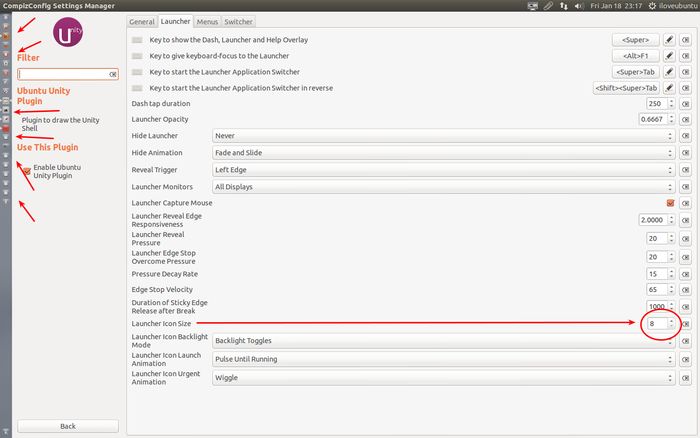
Task: Click the <Super> key binding button
Action: click(635, 40)
